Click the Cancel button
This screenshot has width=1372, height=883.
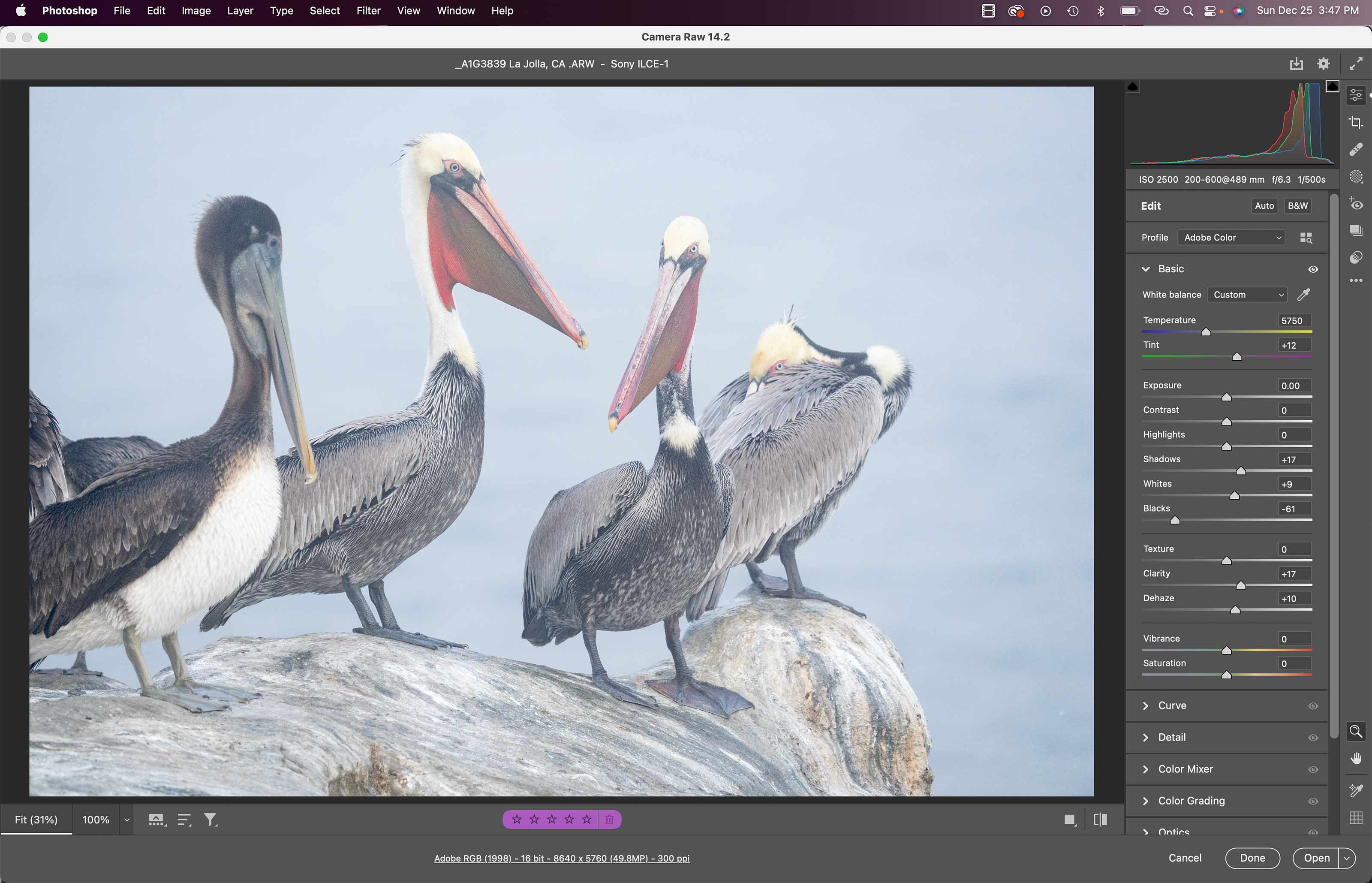point(1185,859)
